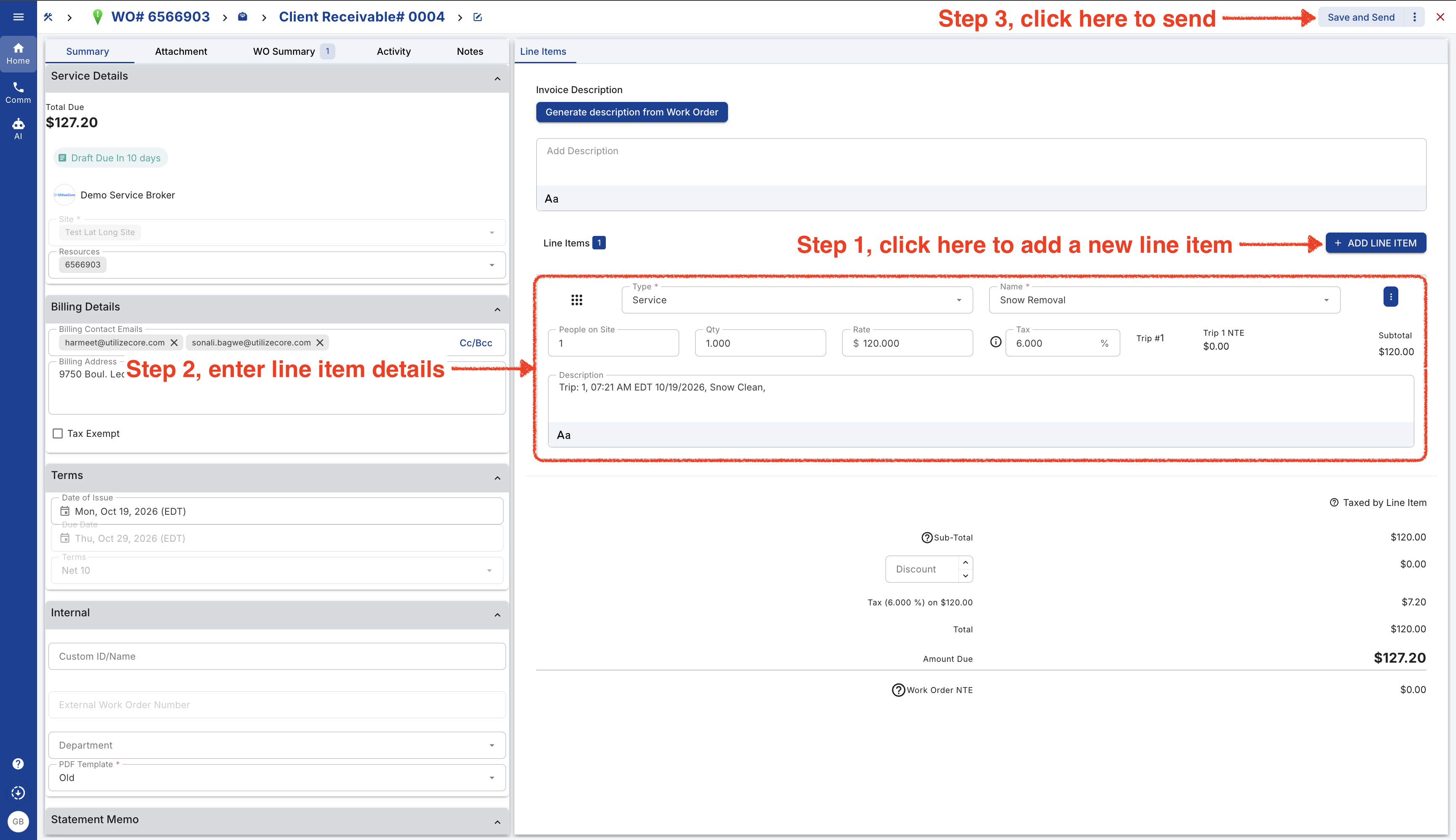
Task: Click the Work Order NTE help icon
Action: (898, 690)
